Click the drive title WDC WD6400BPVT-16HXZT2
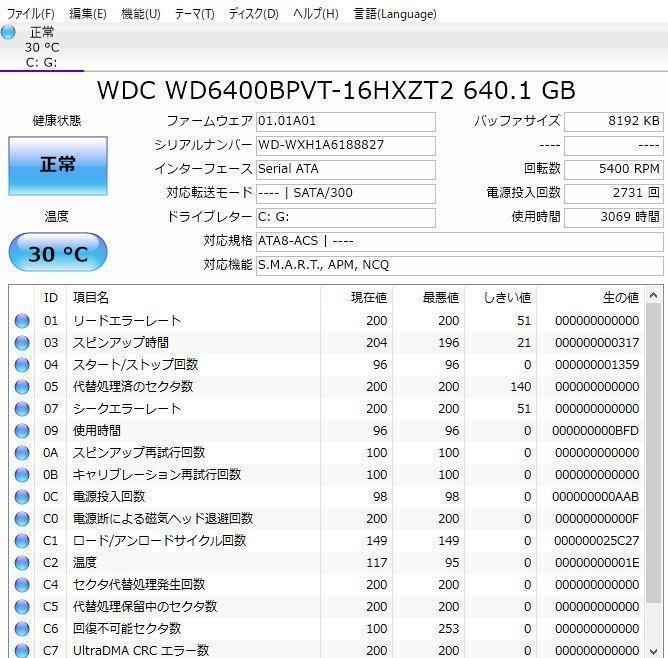Image resolution: width=668 pixels, height=658 pixels. 275,90
